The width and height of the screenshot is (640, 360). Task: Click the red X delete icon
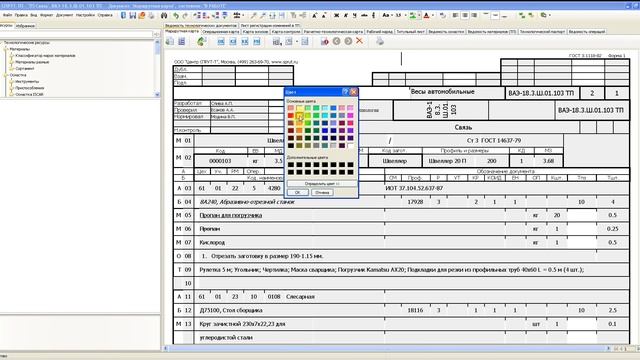360,41
